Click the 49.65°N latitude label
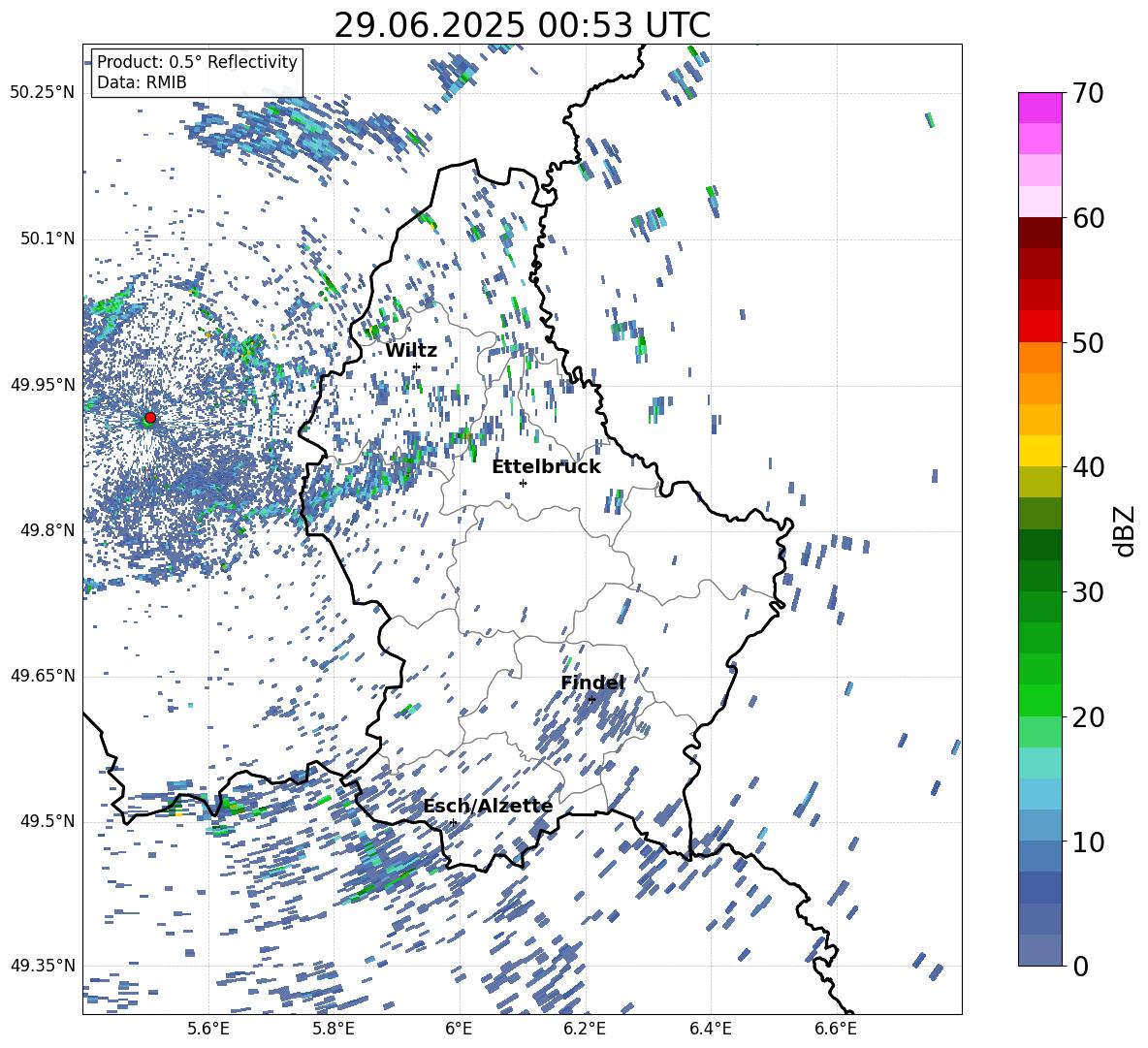This screenshot has height=1048, width=1148. [x=43, y=676]
